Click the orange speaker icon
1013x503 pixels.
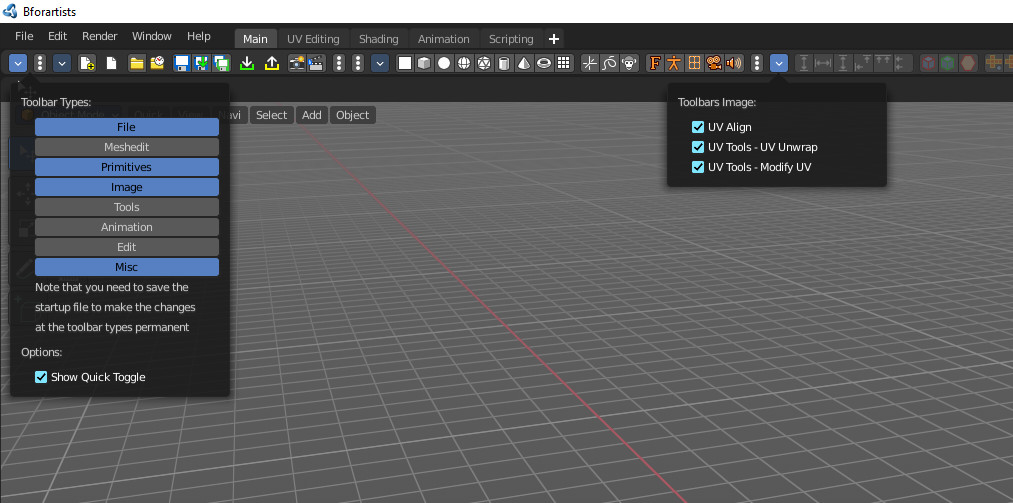pyautogui.click(x=734, y=63)
